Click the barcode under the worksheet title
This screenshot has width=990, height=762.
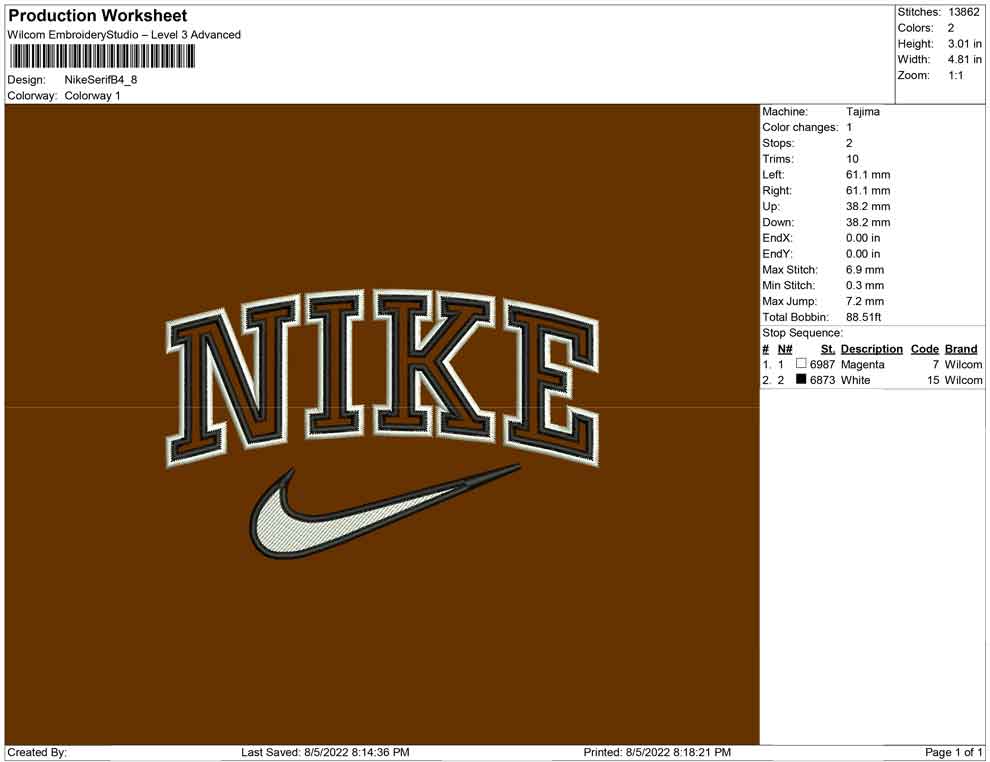(102, 57)
